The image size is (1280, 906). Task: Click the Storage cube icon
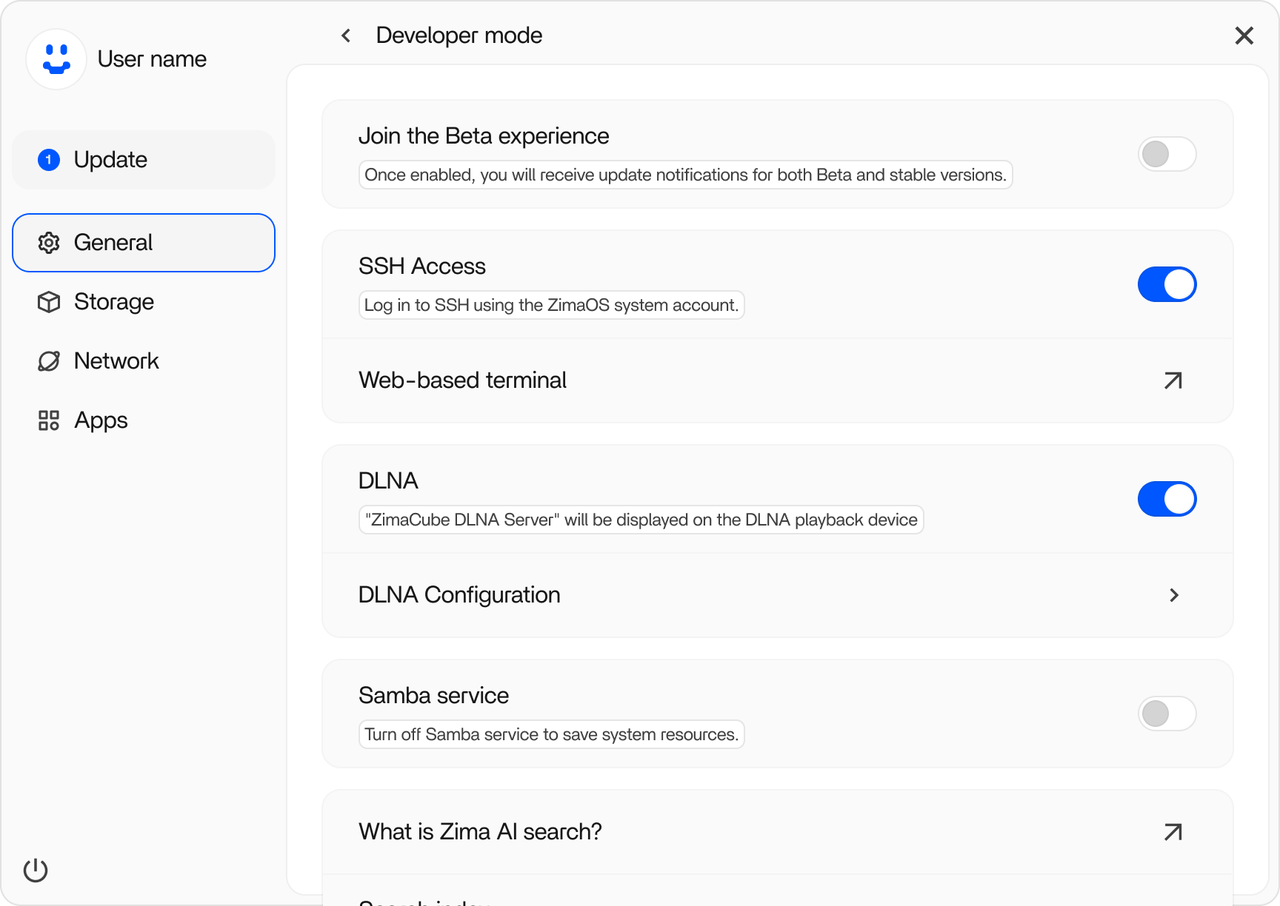tap(48, 302)
